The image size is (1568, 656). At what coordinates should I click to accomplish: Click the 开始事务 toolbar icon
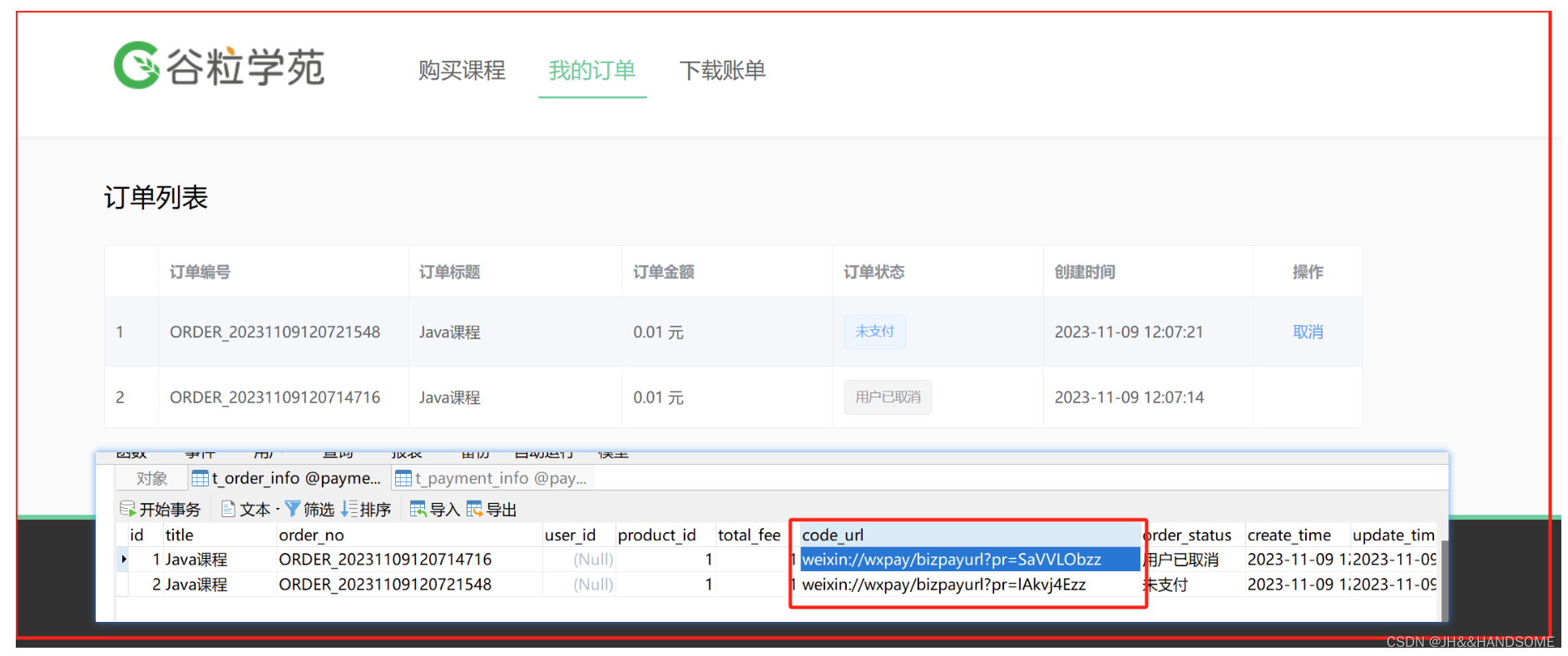tap(127, 509)
